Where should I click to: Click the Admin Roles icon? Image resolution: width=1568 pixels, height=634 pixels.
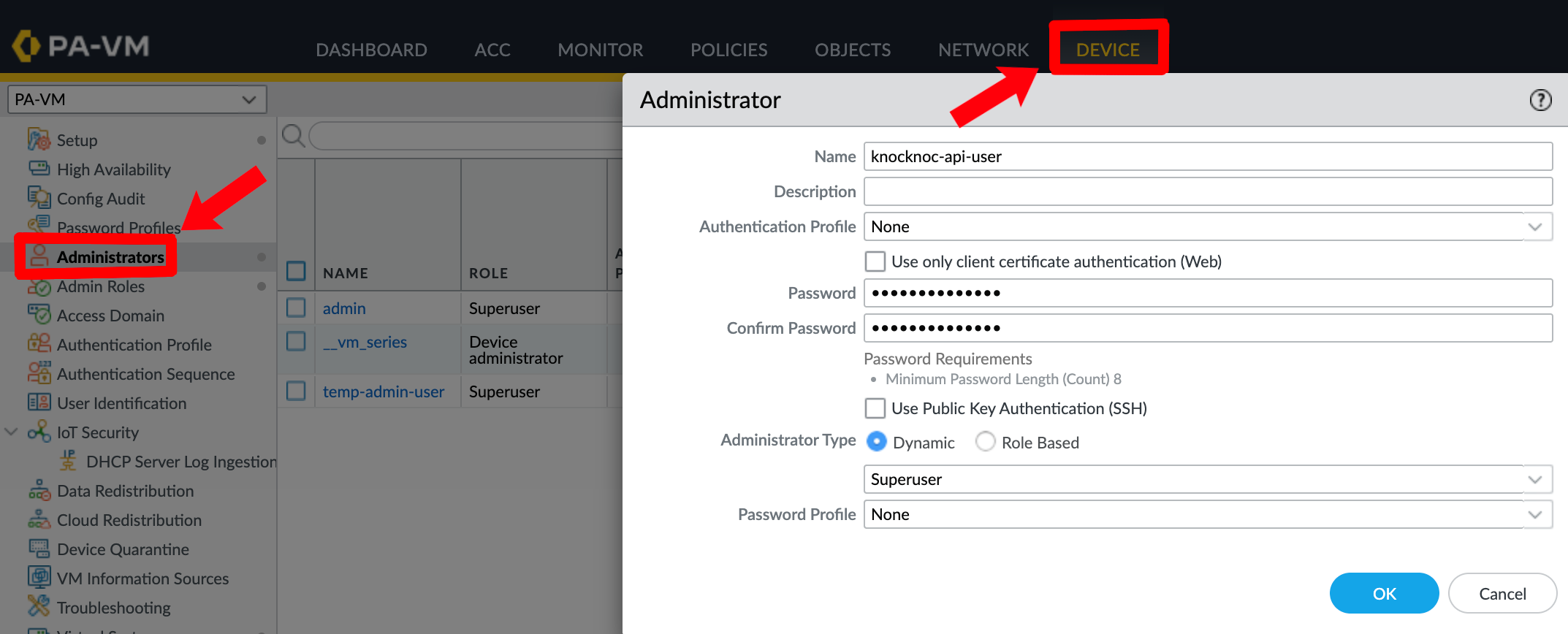click(39, 286)
